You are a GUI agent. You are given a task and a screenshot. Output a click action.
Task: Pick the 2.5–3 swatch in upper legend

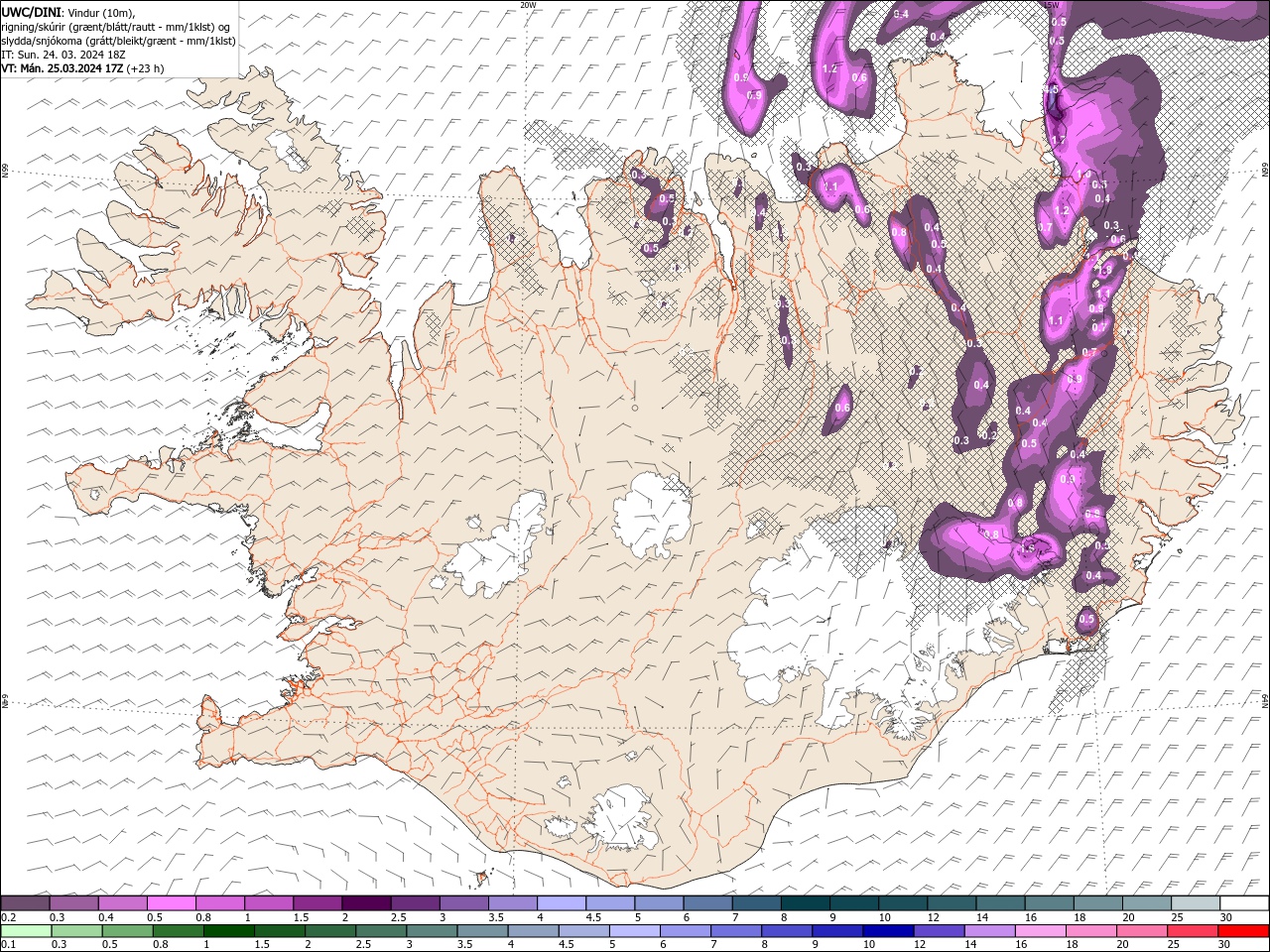414,903
